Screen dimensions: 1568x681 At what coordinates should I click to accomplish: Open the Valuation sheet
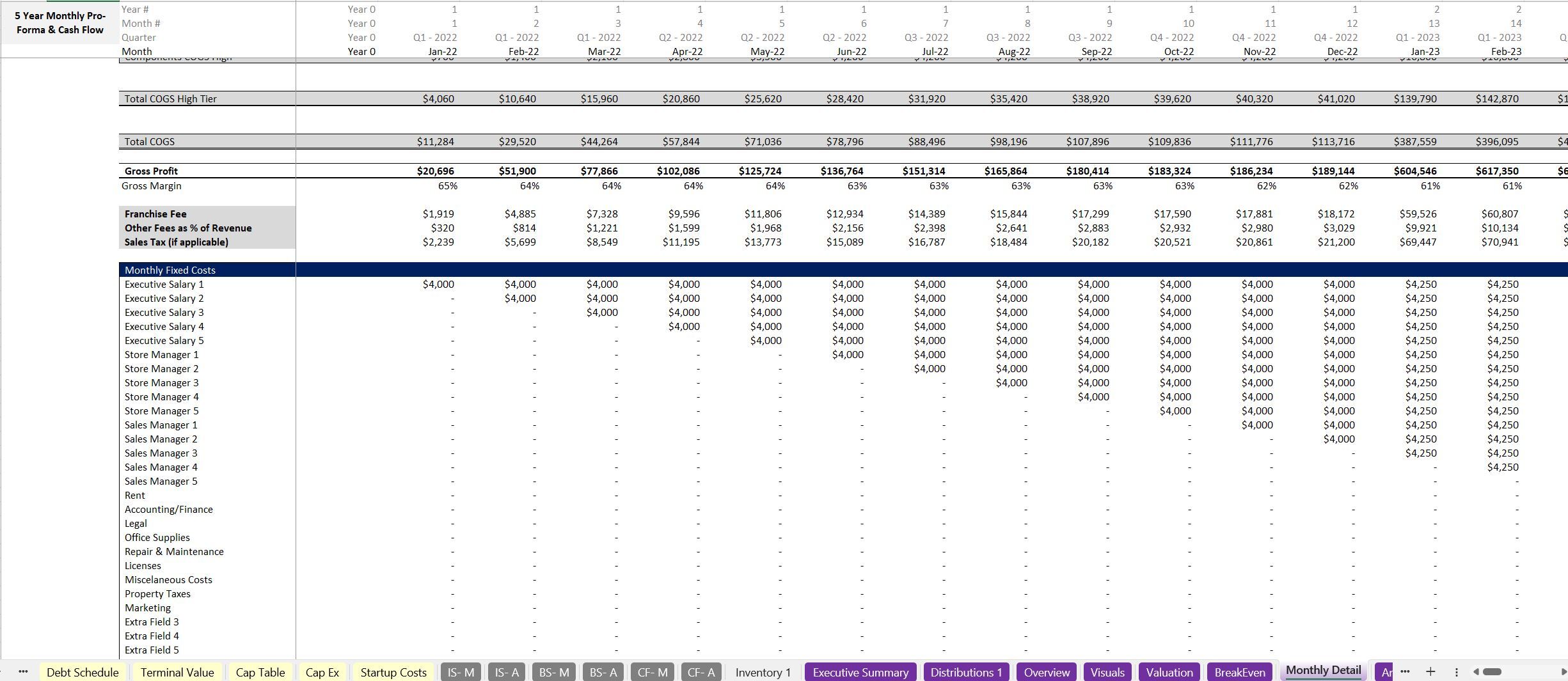[1169, 672]
